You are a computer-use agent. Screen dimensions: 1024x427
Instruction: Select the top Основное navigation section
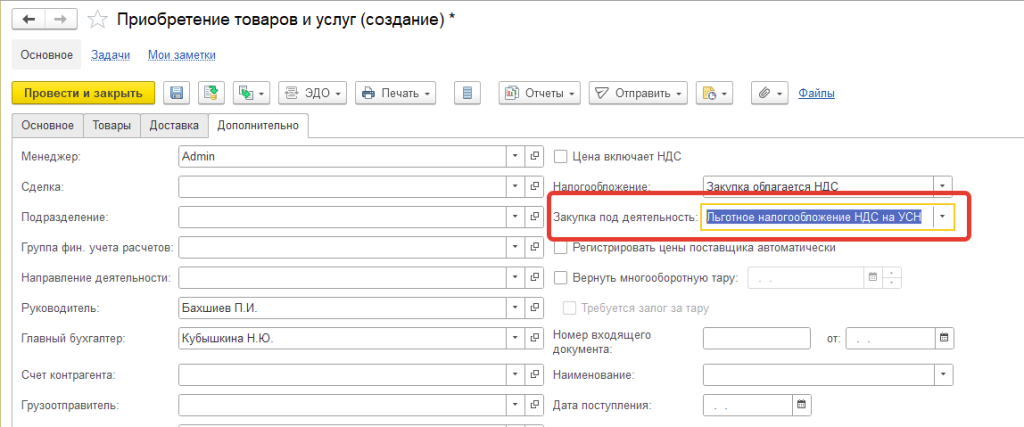46,55
